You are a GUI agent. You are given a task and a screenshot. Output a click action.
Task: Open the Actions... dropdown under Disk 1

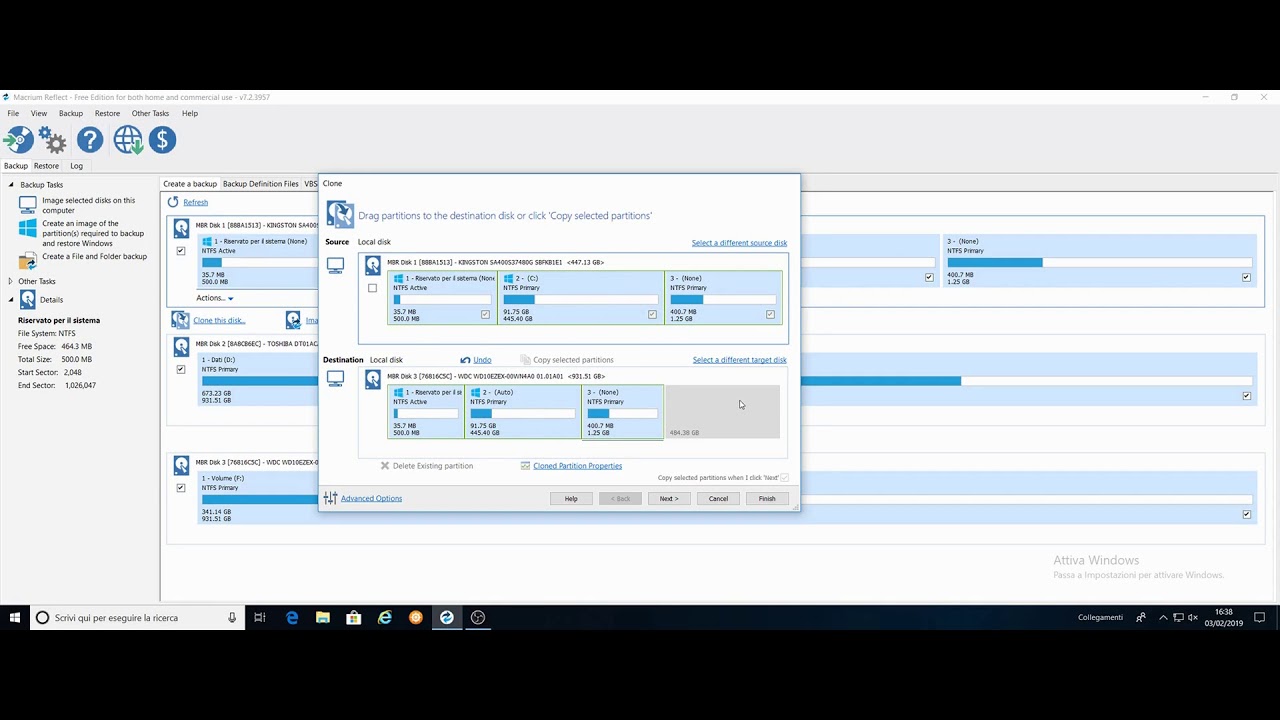214,298
